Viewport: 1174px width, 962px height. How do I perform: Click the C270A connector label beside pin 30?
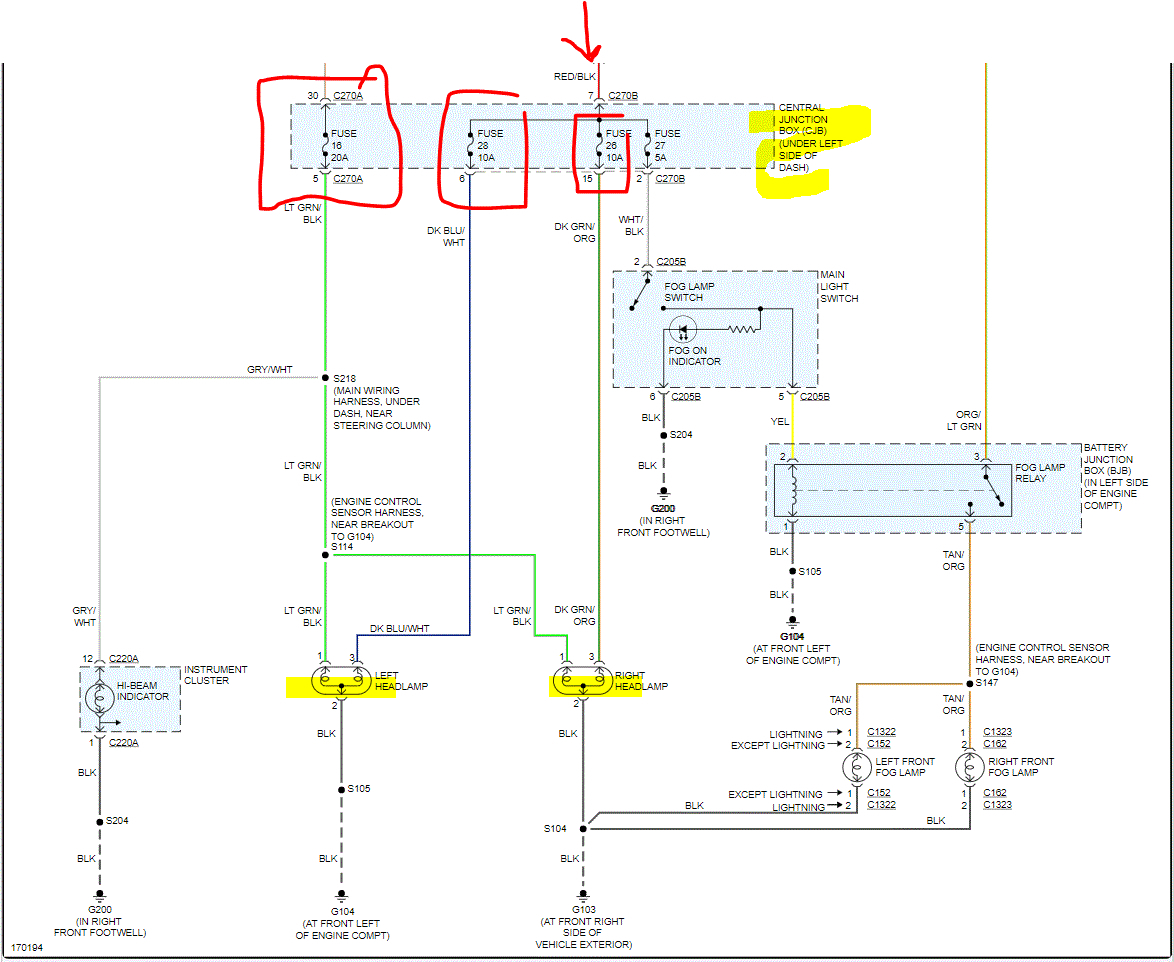point(348,95)
